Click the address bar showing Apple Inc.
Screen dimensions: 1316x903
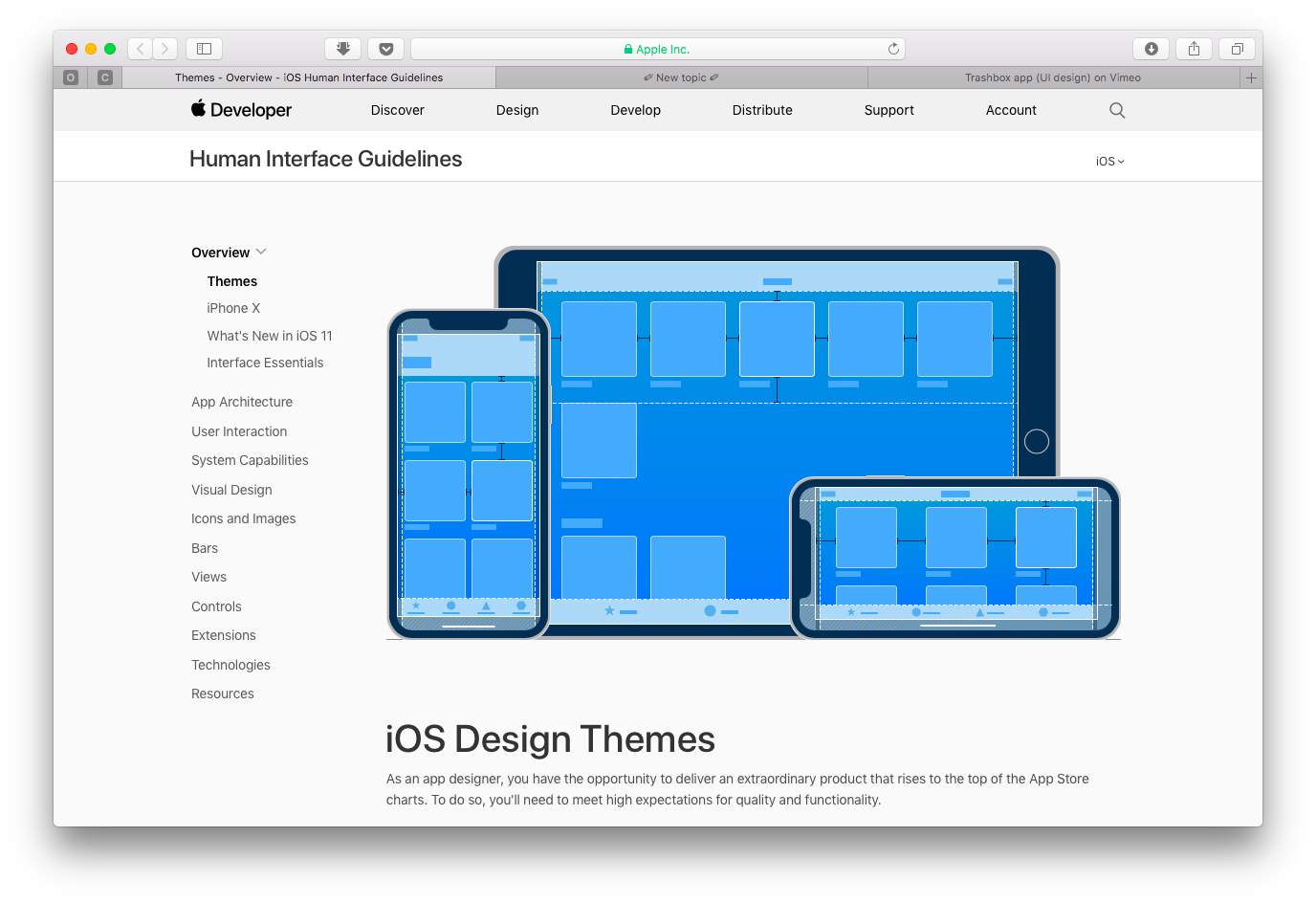coord(658,49)
